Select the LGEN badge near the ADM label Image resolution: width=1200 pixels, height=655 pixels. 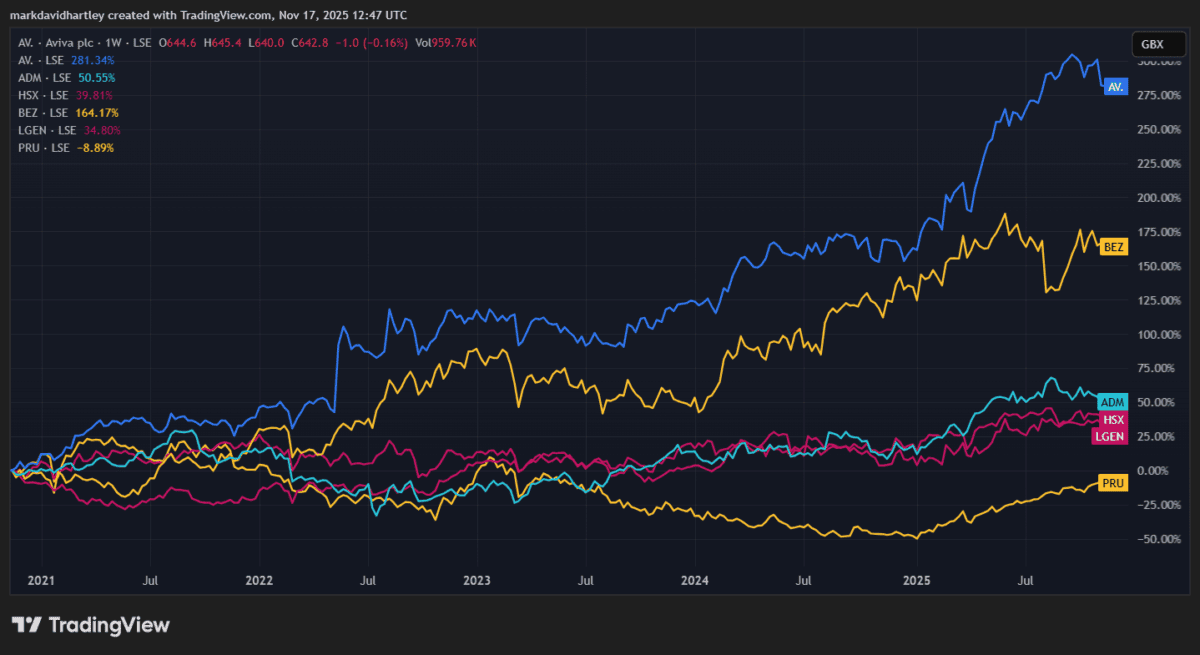[x=1110, y=438]
